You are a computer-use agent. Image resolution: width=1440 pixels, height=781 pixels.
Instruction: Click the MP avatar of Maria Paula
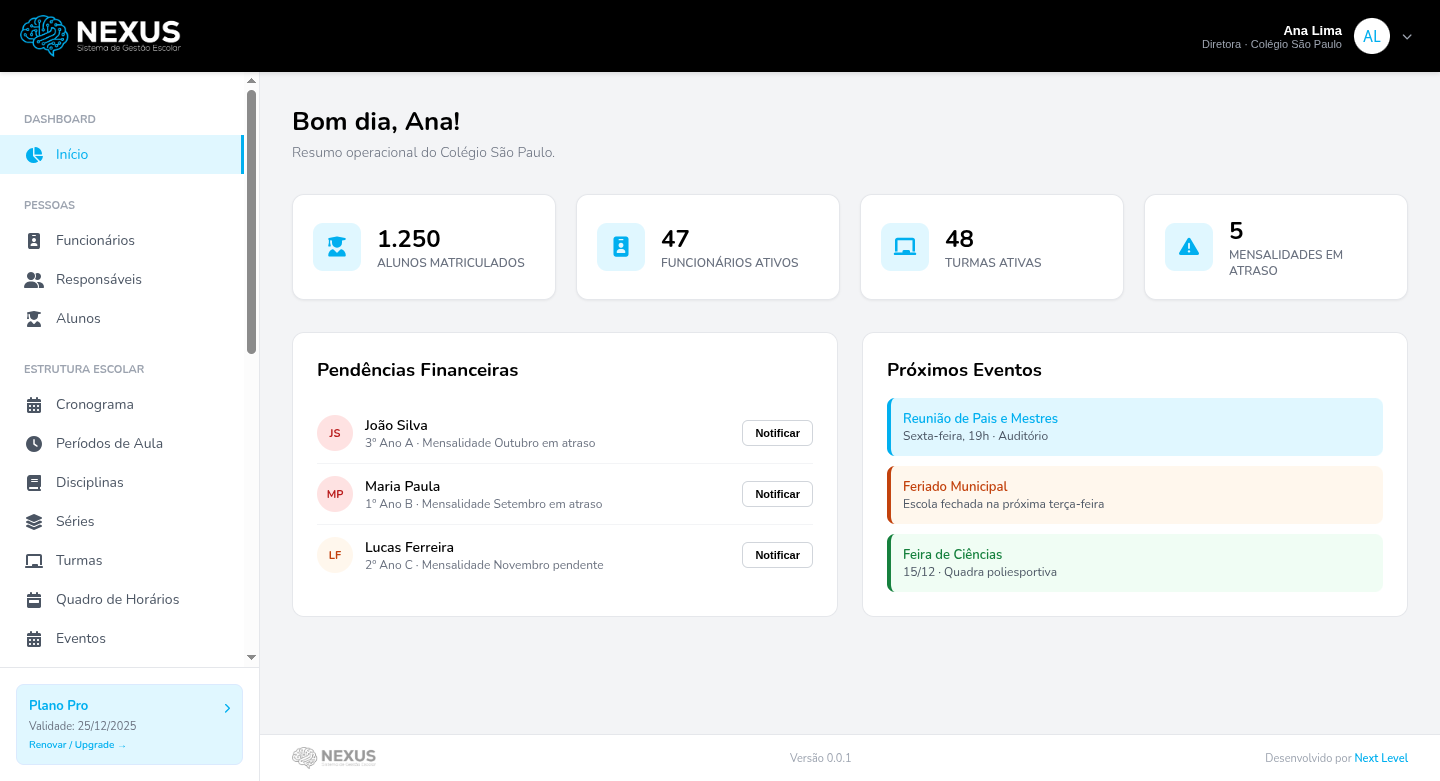click(335, 494)
